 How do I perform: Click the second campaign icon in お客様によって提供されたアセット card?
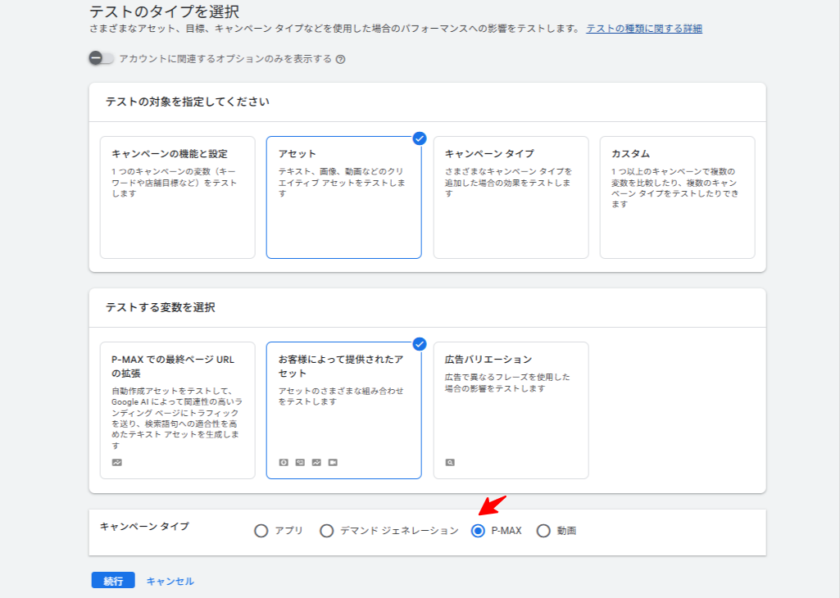coord(300,462)
